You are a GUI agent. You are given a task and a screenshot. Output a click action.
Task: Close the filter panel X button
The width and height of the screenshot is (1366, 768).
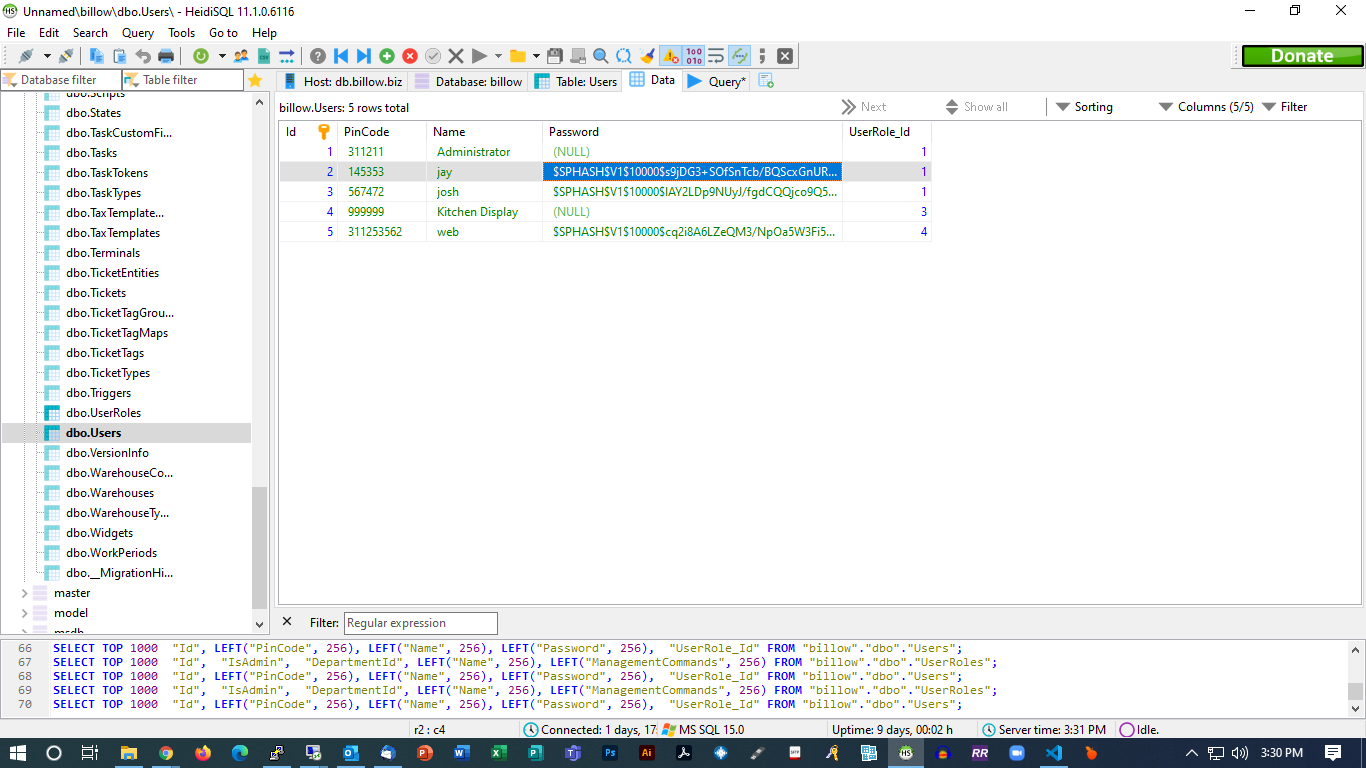(287, 621)
